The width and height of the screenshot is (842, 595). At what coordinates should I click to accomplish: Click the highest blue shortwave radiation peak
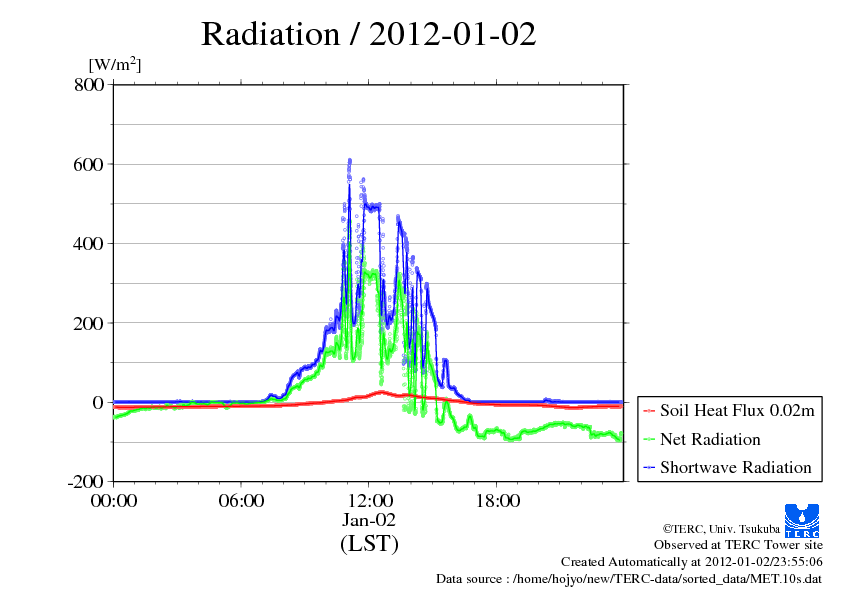click(x=349, y=160)
